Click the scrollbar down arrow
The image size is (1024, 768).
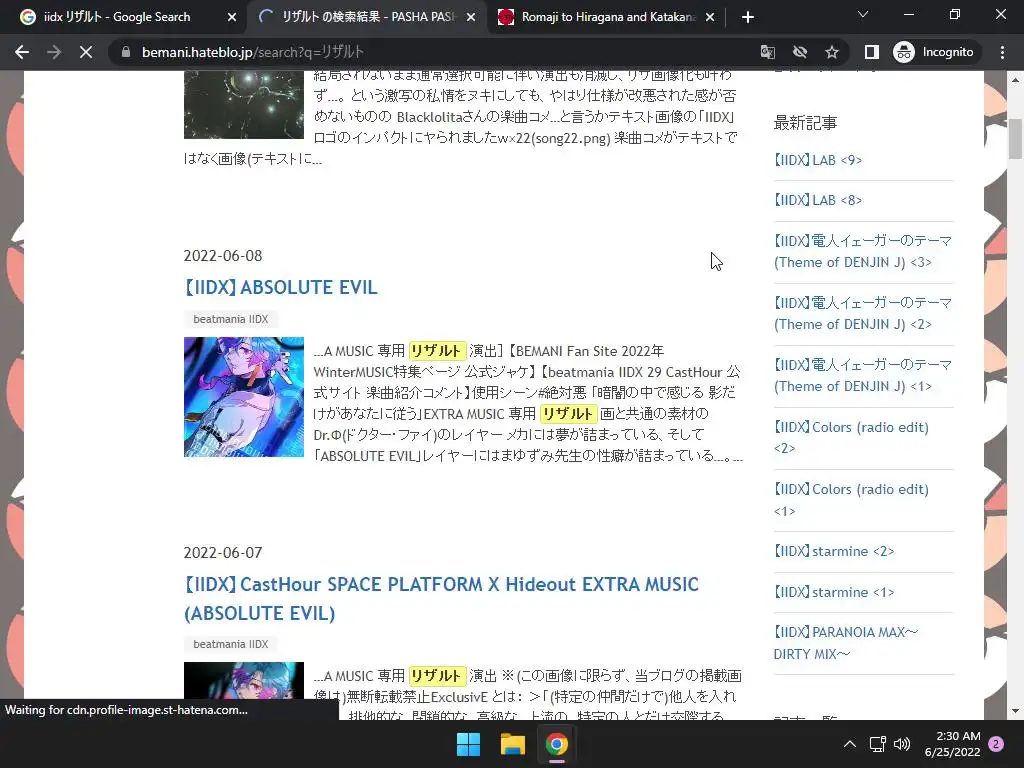pyautogui.click(x=1015, y=711)
